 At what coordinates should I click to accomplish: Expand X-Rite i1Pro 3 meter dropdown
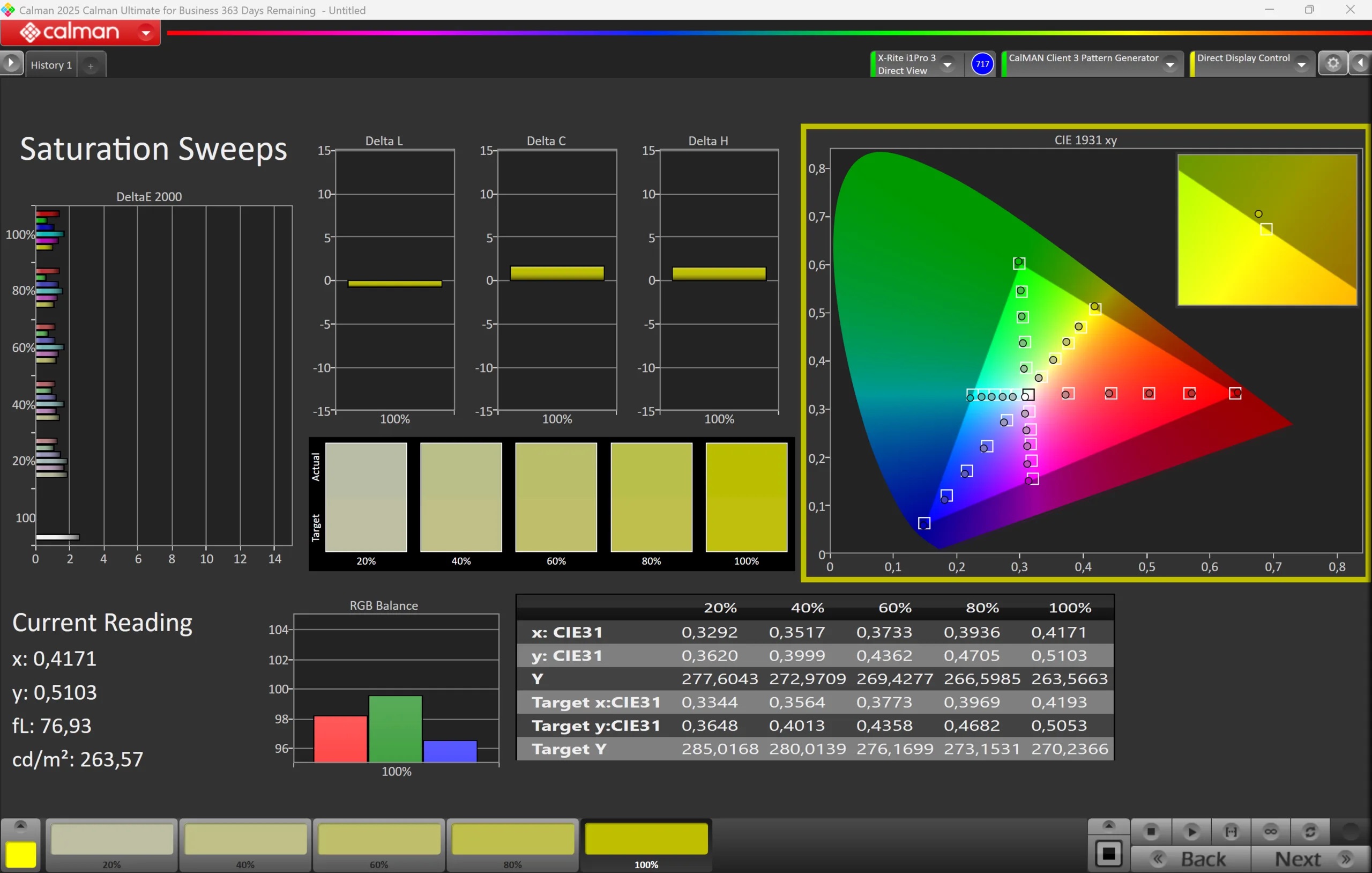[947, 64]
